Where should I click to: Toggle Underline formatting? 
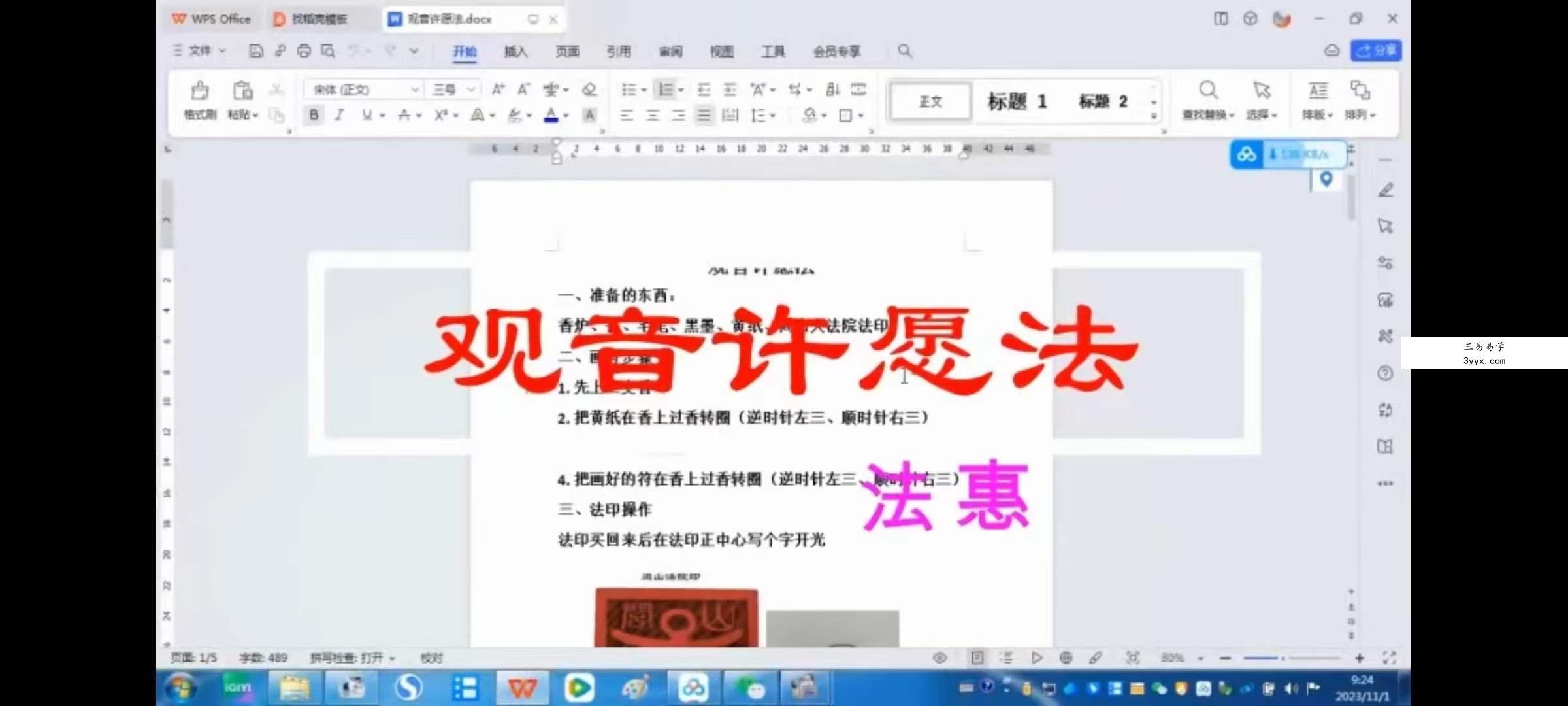tap(367, 115)
